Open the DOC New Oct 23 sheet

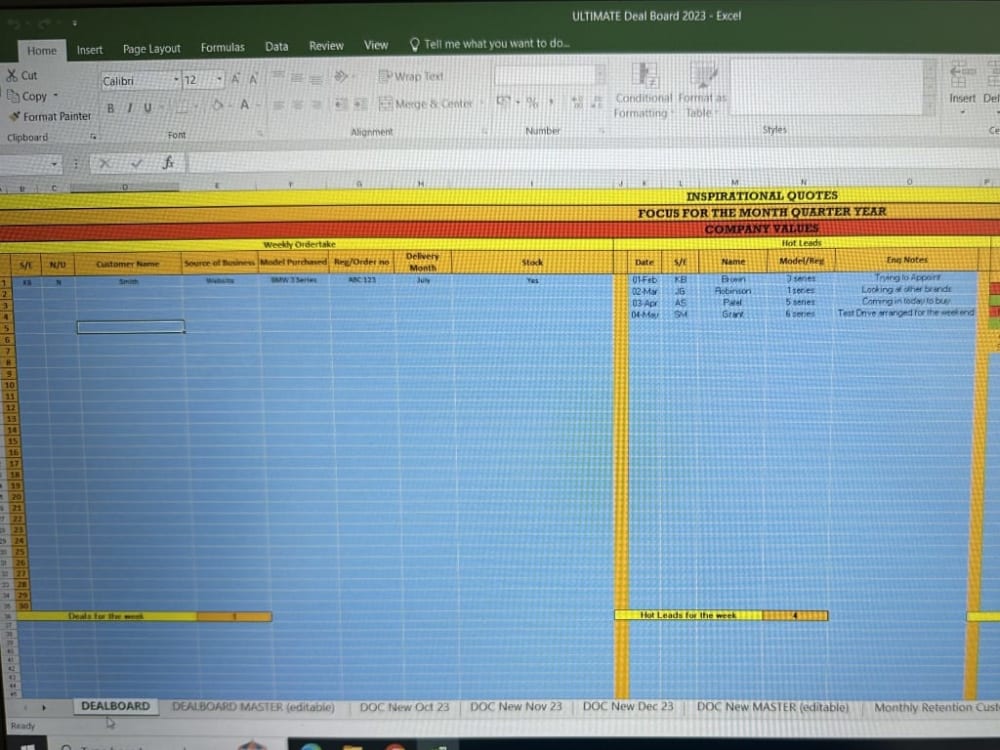coord(404,707)
